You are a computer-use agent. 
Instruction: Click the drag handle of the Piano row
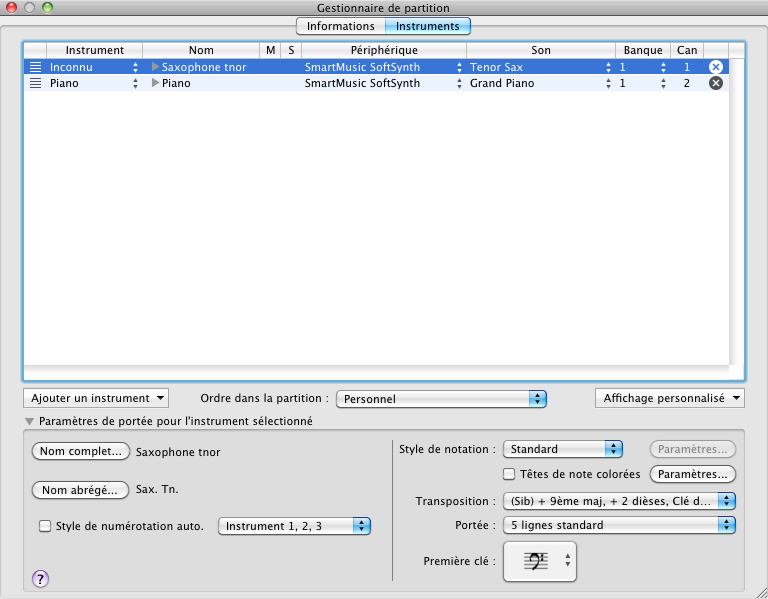point(36,84)
